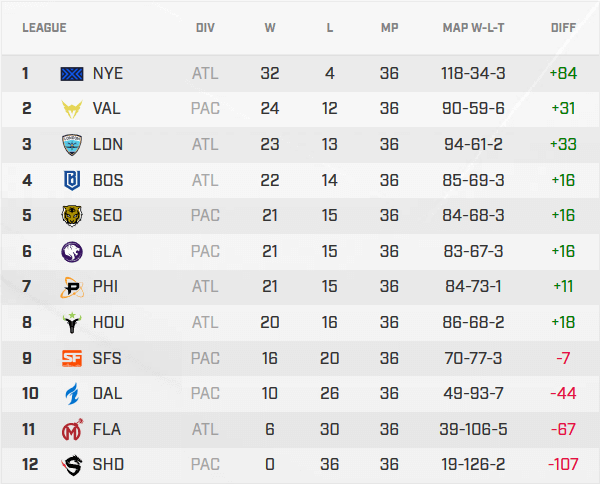
Task: Click the MAP W-L-T column header
Action: (473, 28)
